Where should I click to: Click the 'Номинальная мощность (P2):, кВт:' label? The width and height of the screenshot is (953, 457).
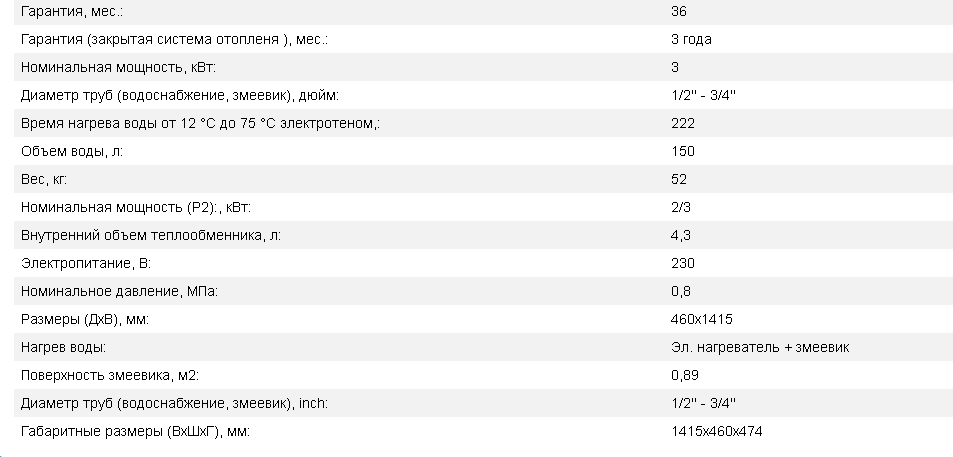136,207
